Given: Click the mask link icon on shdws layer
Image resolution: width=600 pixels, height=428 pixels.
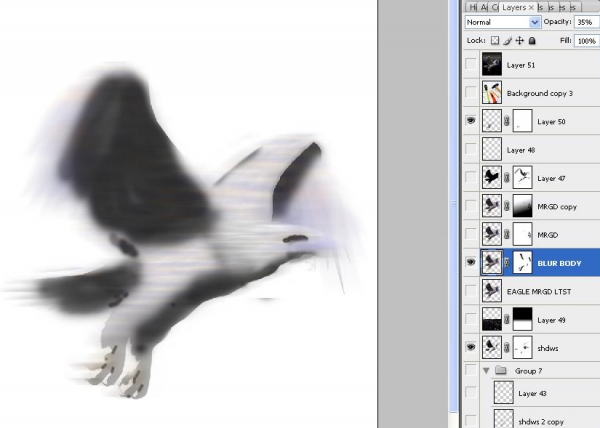Looking at the screenshot, I should [x=507, y=348].
